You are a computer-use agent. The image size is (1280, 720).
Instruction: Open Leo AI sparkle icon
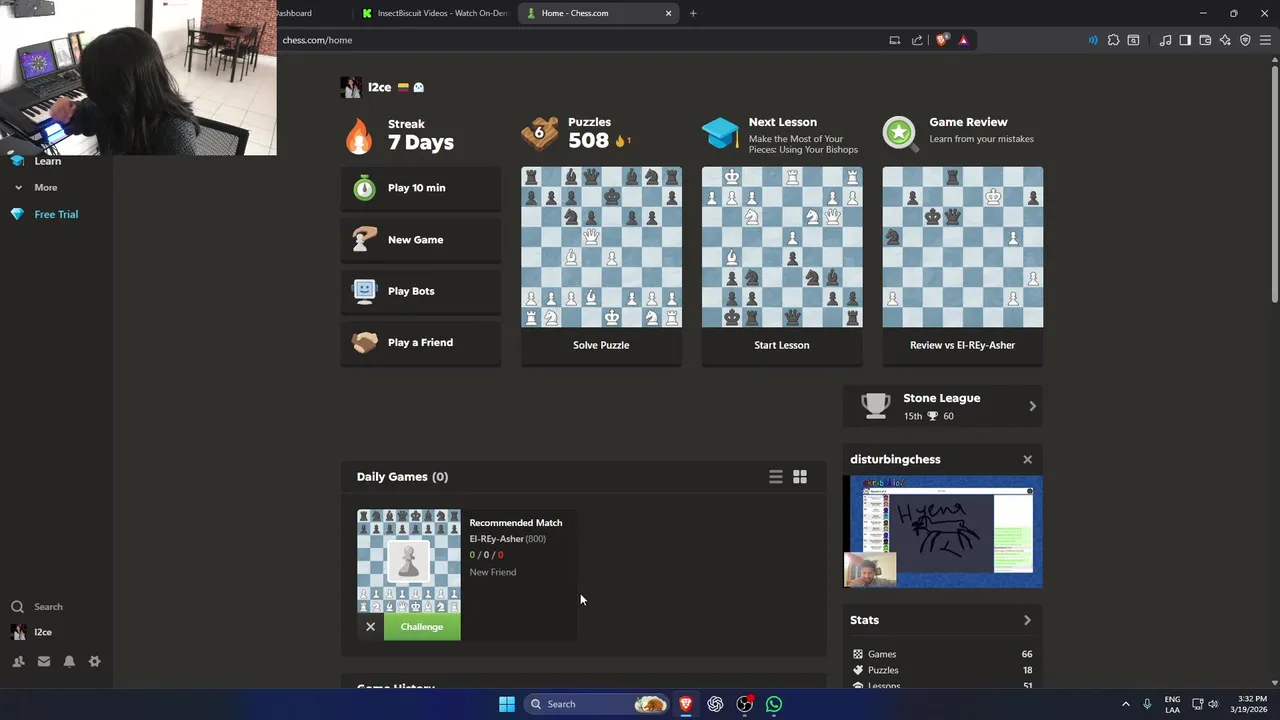point(1225,40)
